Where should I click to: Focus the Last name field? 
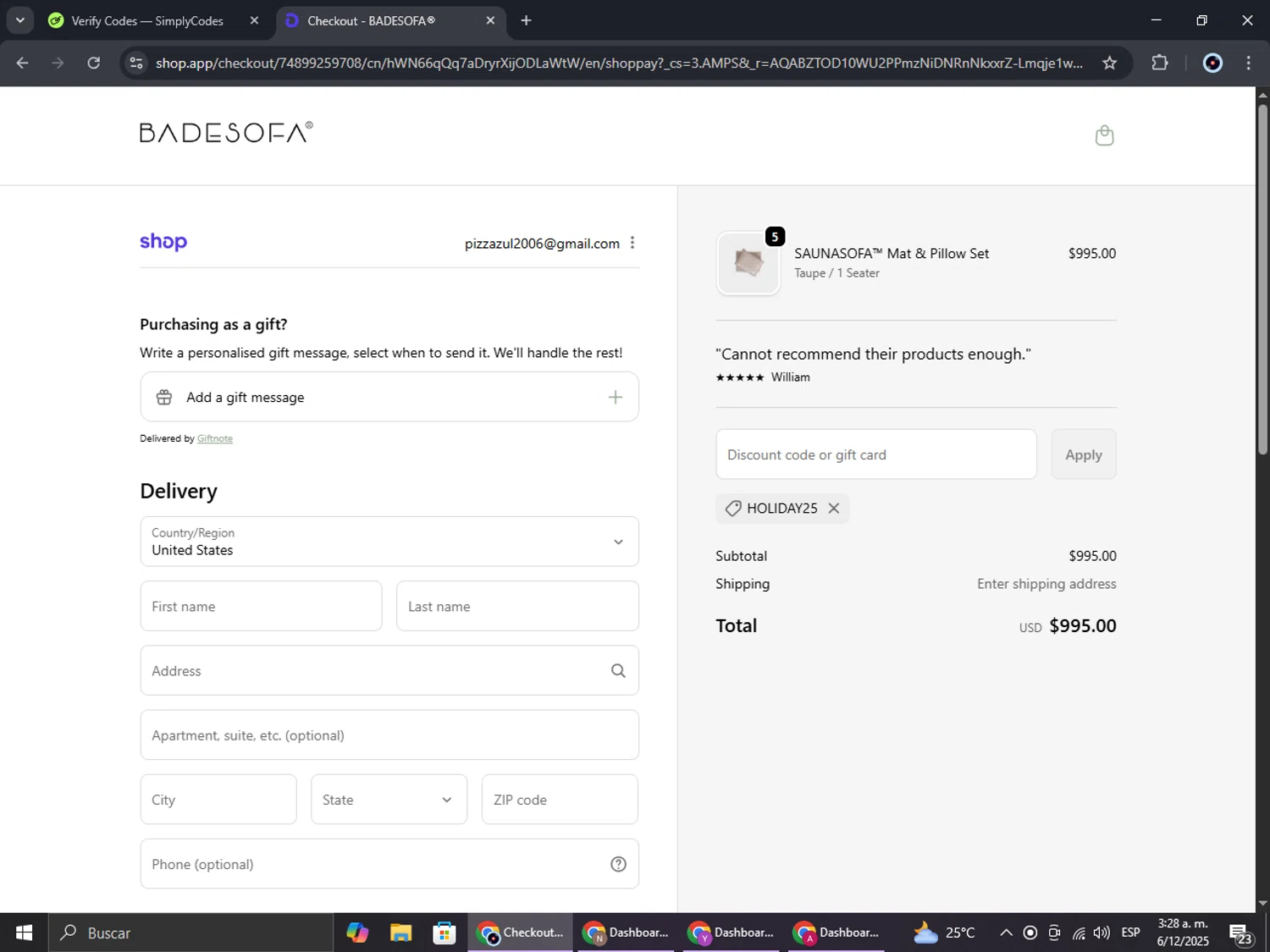(x=517, y=606)
